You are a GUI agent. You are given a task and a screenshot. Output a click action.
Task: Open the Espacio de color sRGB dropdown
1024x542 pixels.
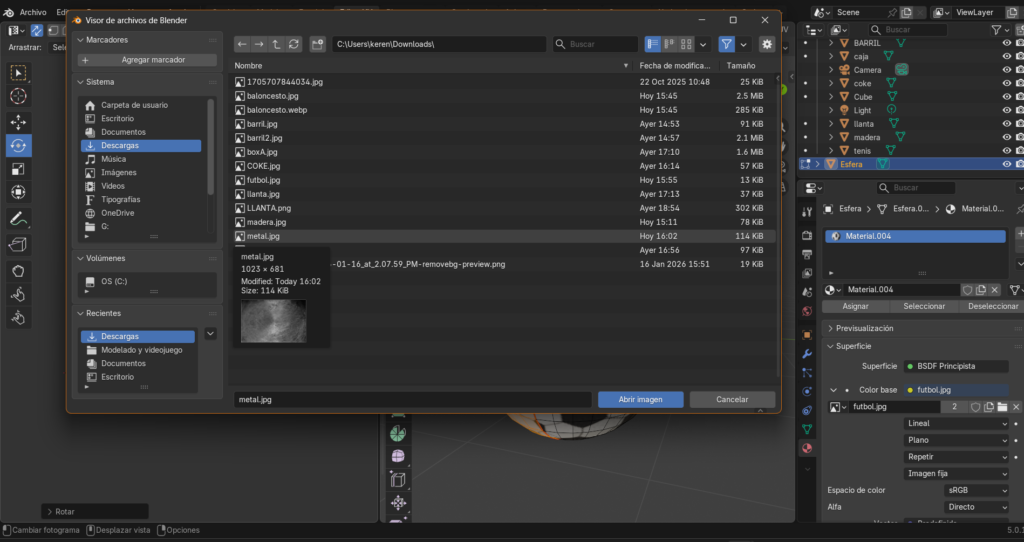(x=977, y=490)
